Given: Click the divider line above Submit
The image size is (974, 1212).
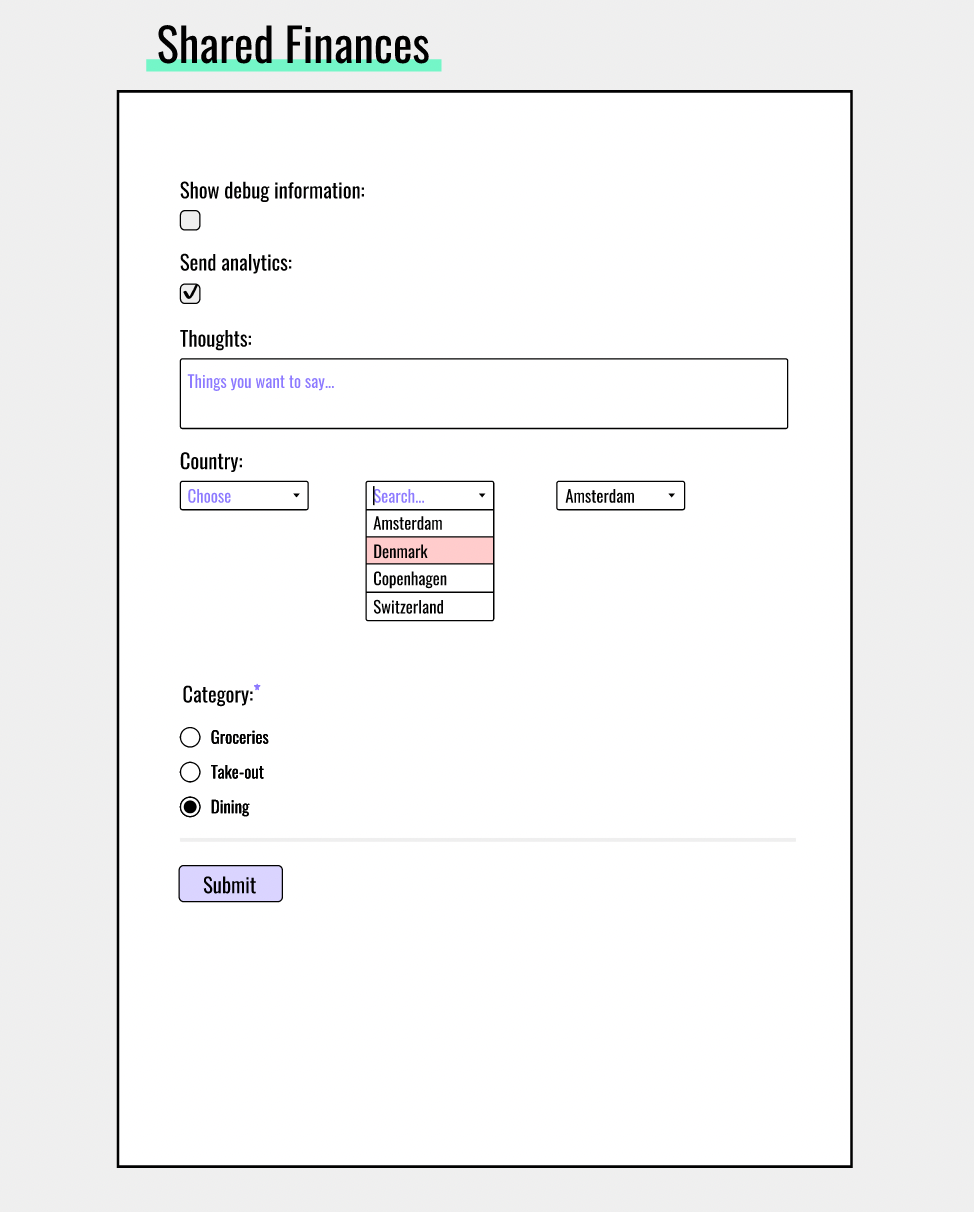Looking at the screenshot, I should [x=487, y=839].
